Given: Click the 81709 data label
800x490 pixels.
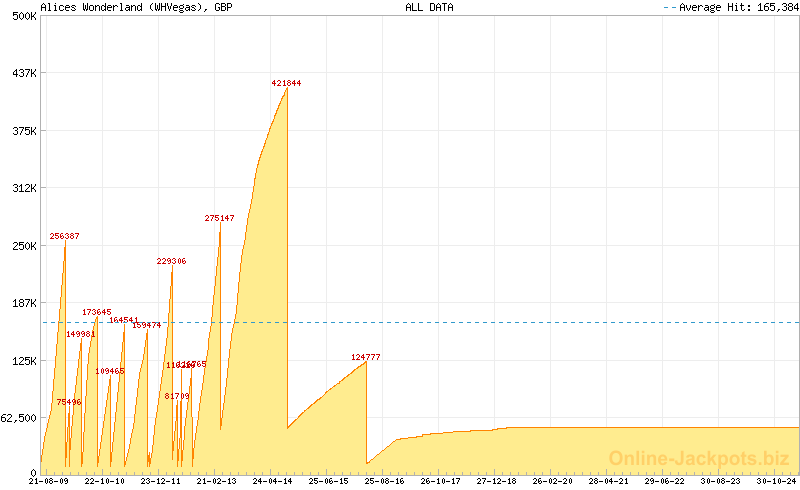Looking at the screenshot, I should pos(177,396).
